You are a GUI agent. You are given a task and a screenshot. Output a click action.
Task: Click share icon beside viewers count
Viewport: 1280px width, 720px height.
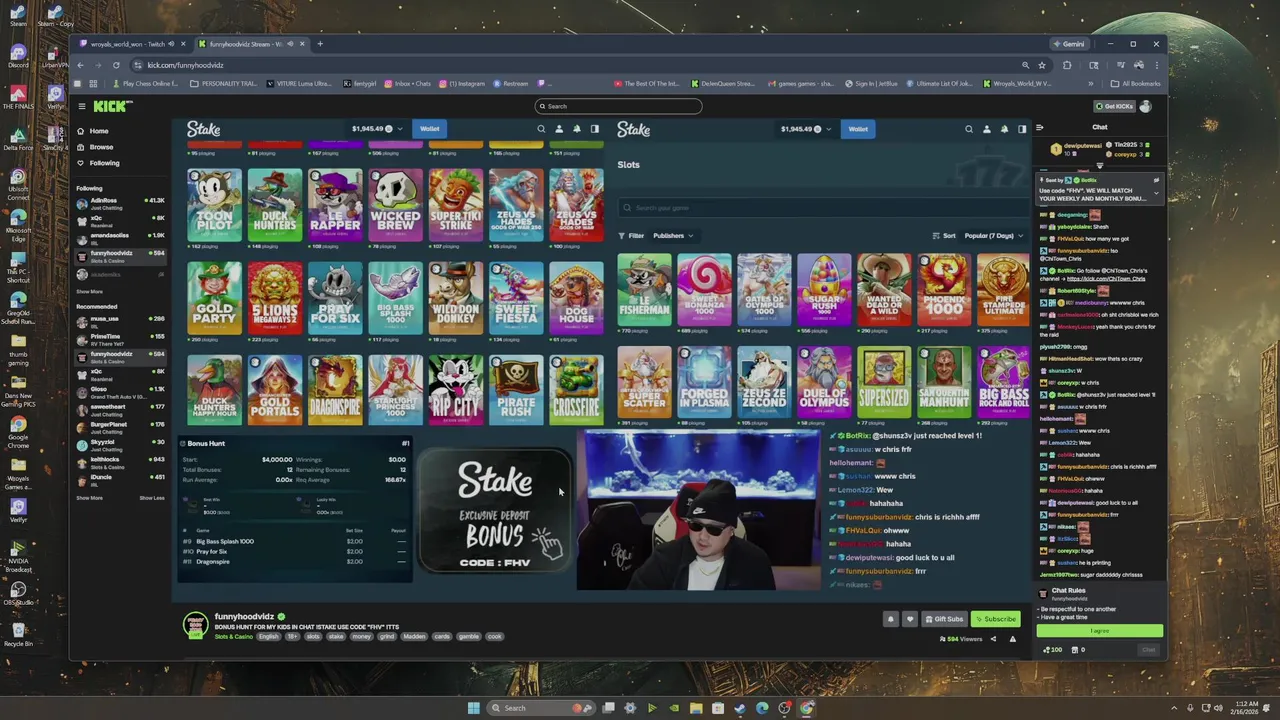tap(993, 639)
